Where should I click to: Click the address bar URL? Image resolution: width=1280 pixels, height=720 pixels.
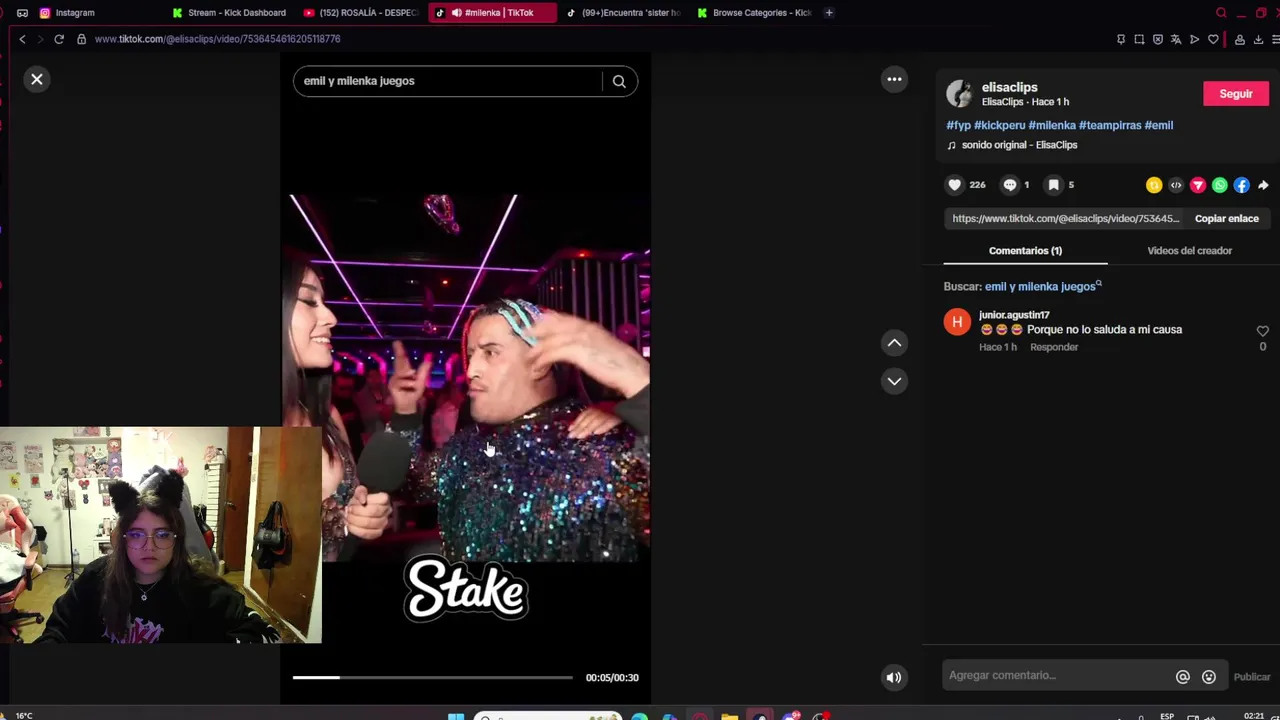click(217, 39)
